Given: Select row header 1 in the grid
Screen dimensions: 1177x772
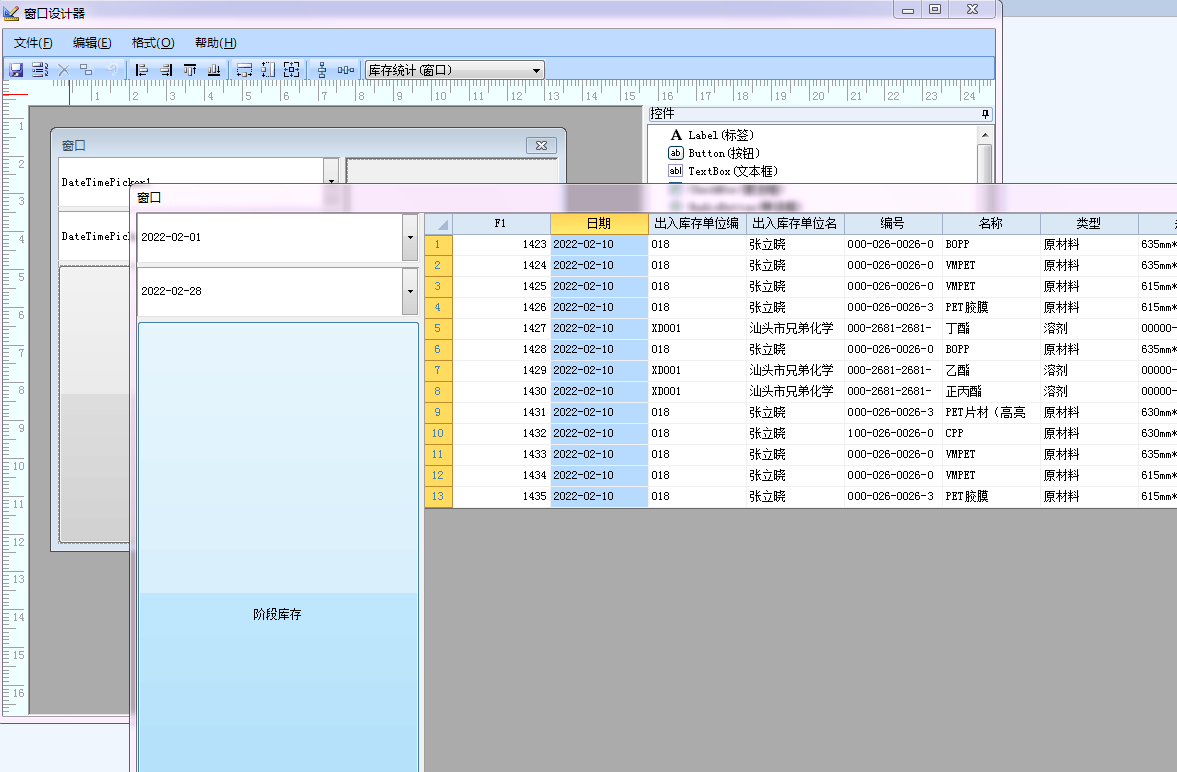Looking at the screenshot, I should coord(439,245).
